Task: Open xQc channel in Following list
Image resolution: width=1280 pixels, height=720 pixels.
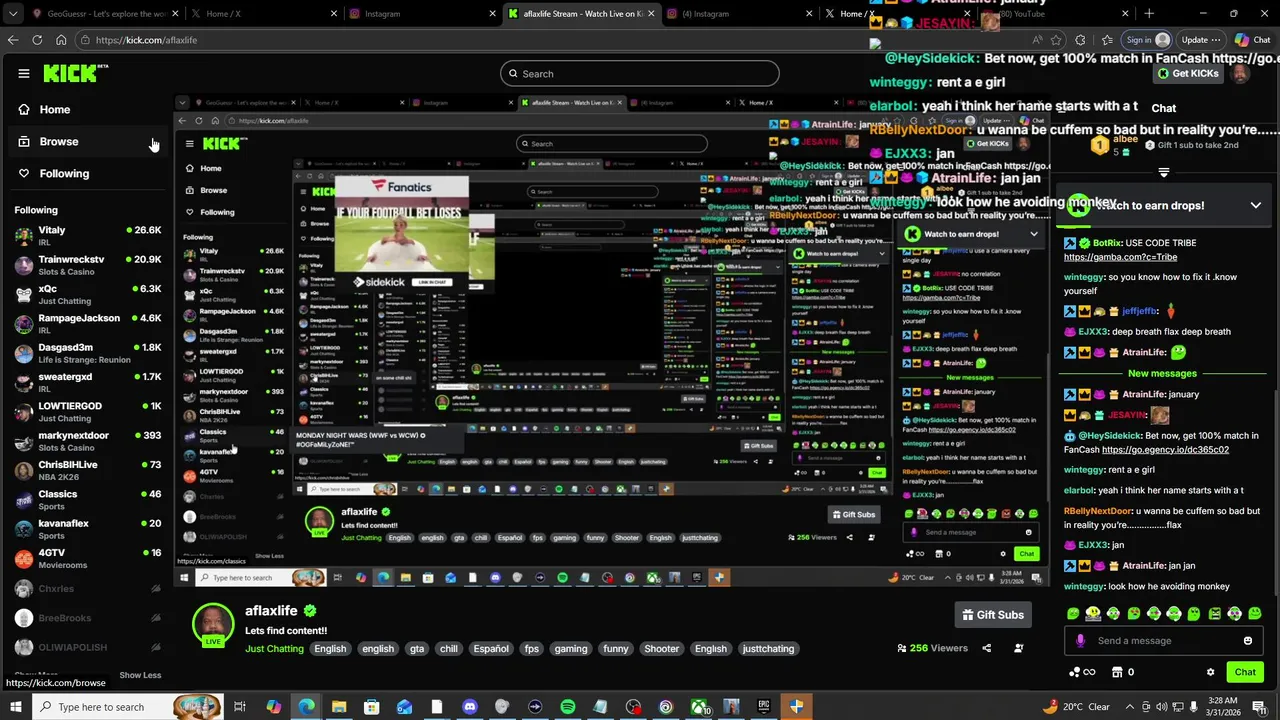Action: click(88, 294)
